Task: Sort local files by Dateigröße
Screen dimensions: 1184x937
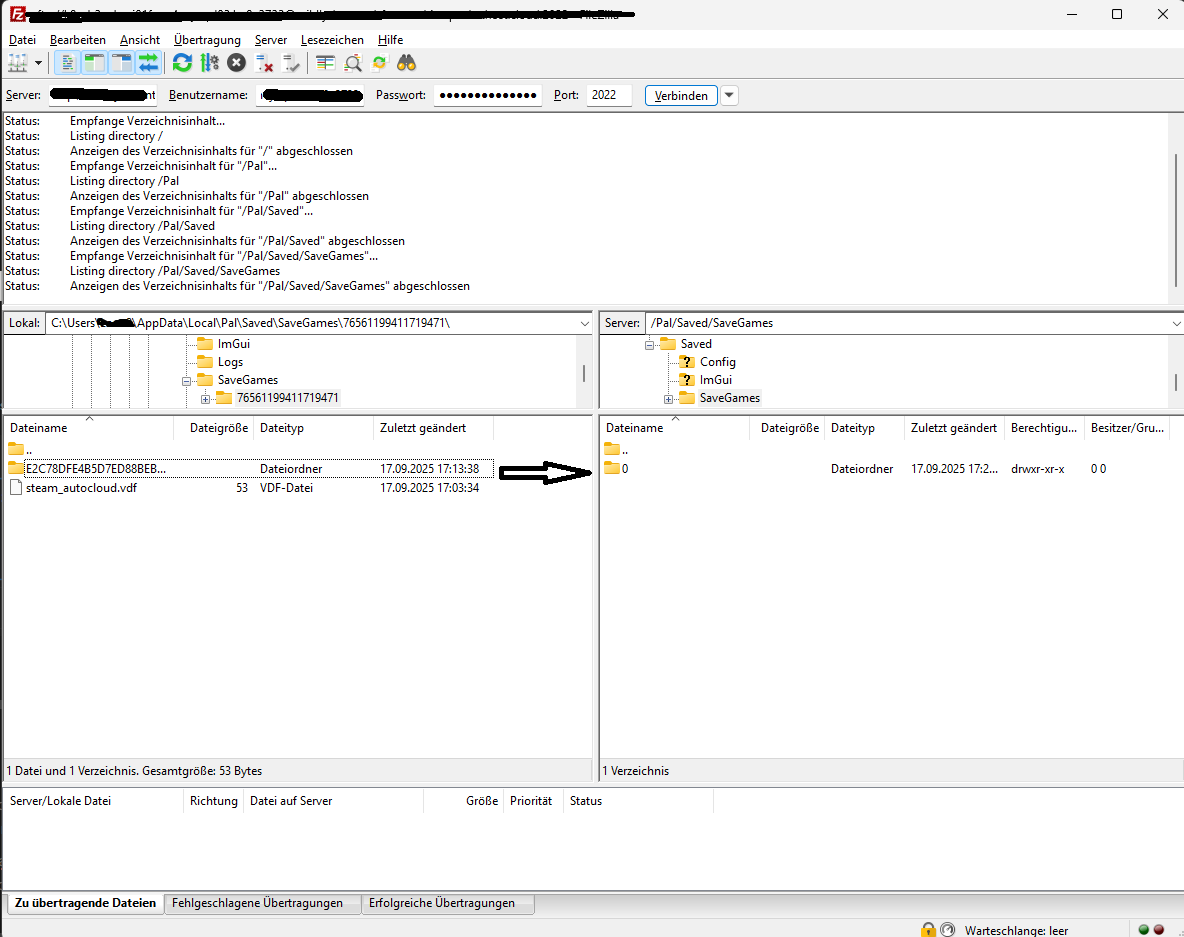Action: (x=214, y=428)
